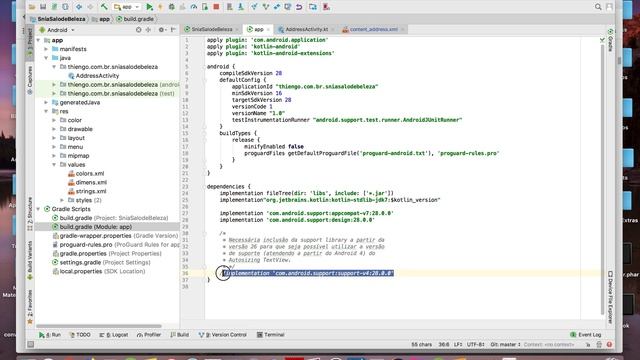Click SniaSalodeBeleza breadcrumb in navigation bar

click(58, 19)
